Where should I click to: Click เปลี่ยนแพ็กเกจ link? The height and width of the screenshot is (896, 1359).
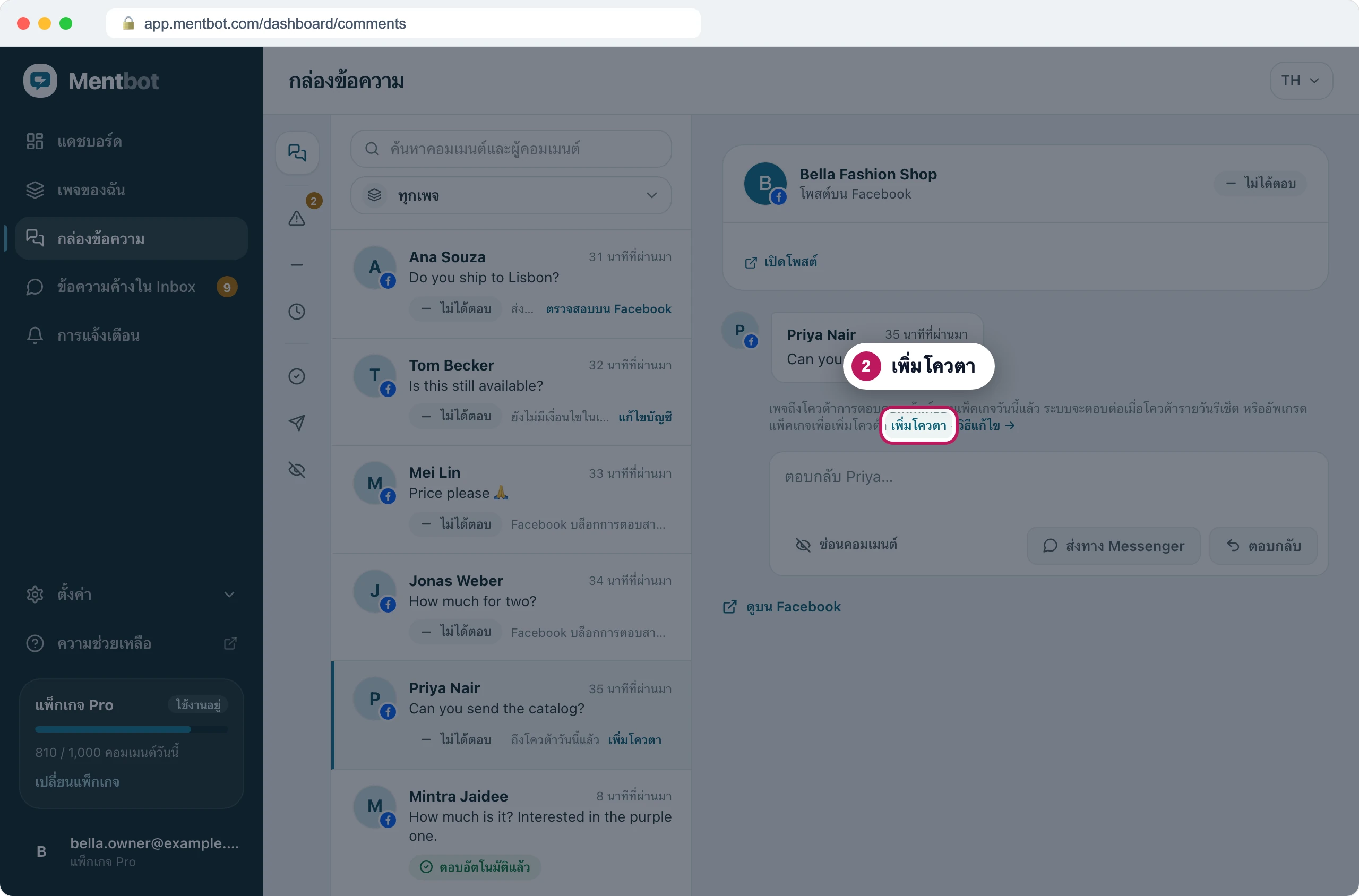pyautogui.click(x=77, y=782)
